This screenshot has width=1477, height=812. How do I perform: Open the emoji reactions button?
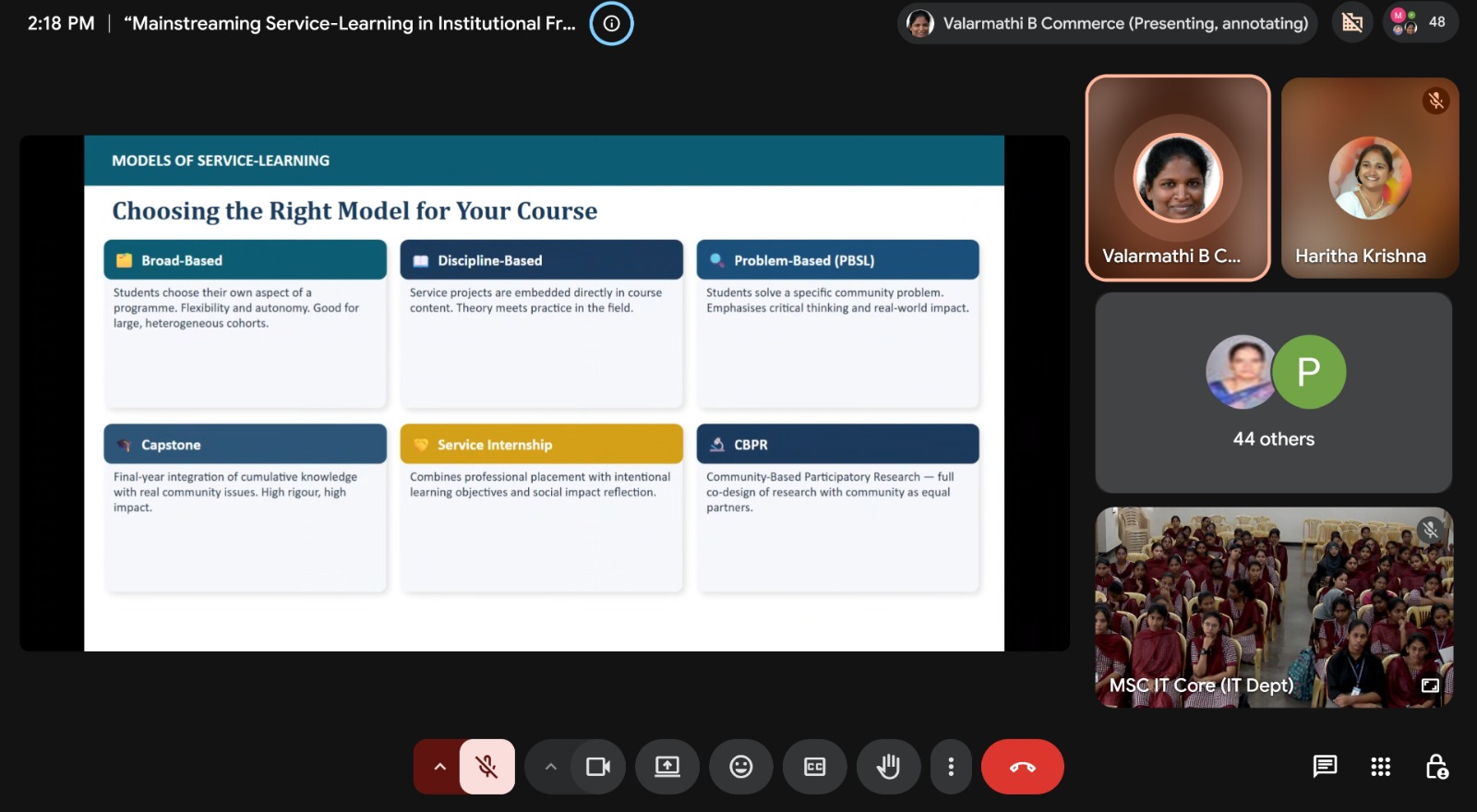pos(741,767)
